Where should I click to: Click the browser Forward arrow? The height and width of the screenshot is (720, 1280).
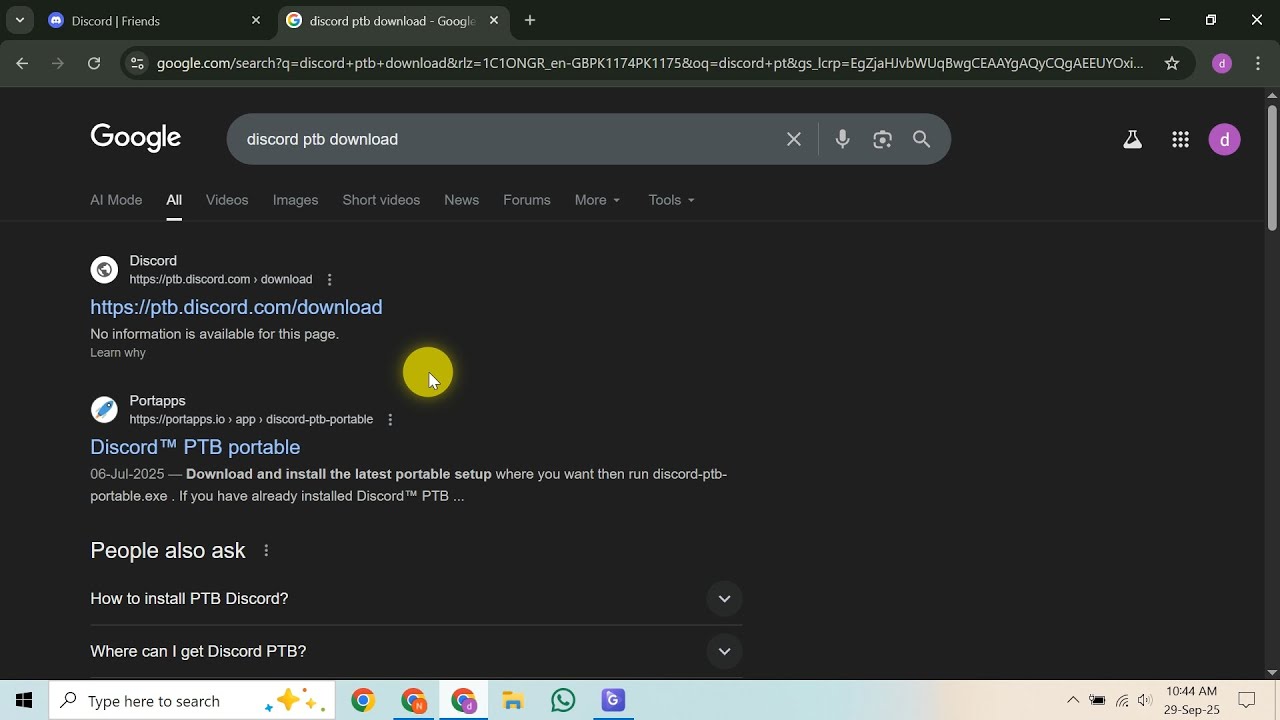[58, 63]
